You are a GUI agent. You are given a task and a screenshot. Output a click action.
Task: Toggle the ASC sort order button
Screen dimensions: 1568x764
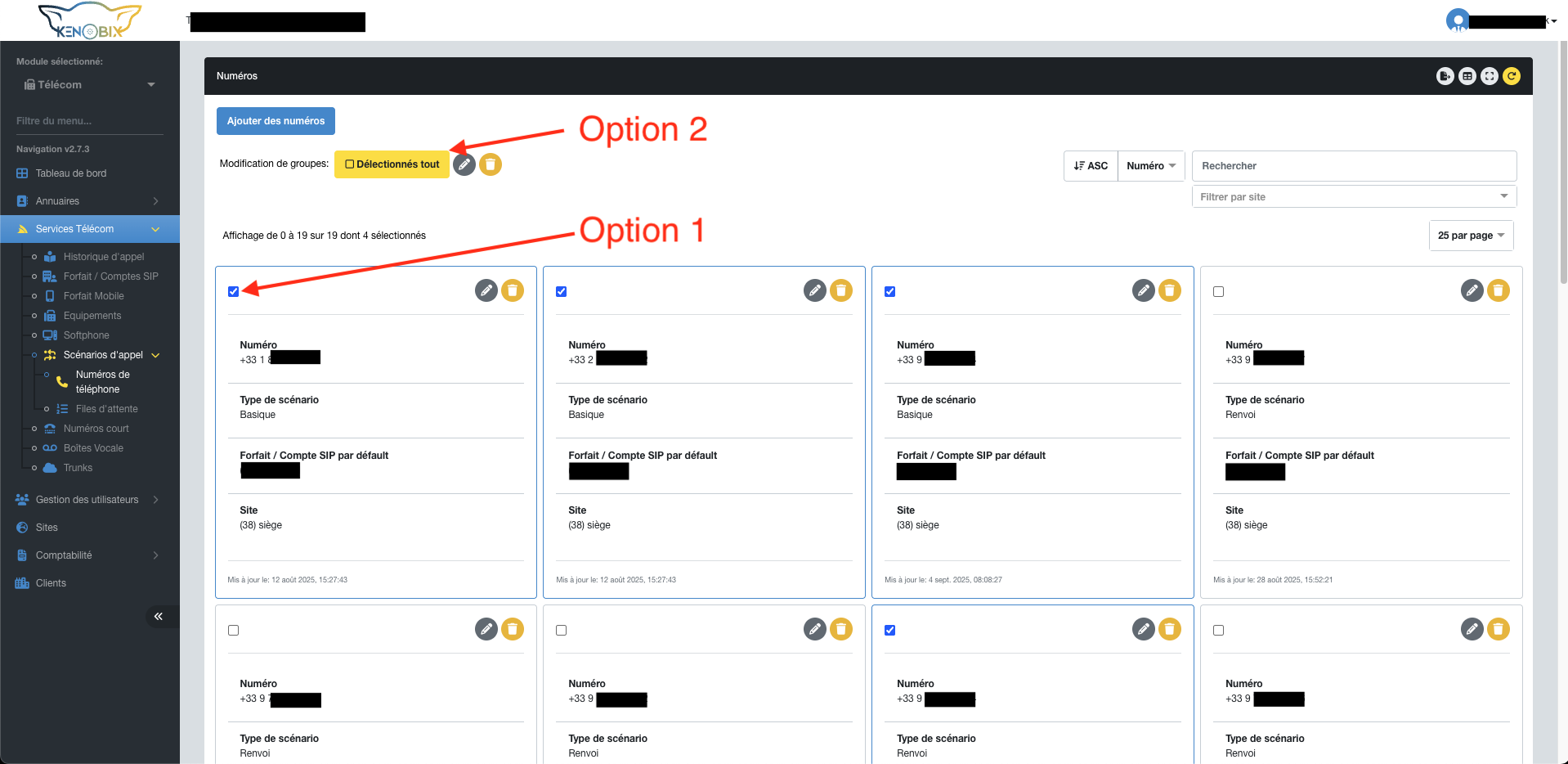[x=1091, y=166]
